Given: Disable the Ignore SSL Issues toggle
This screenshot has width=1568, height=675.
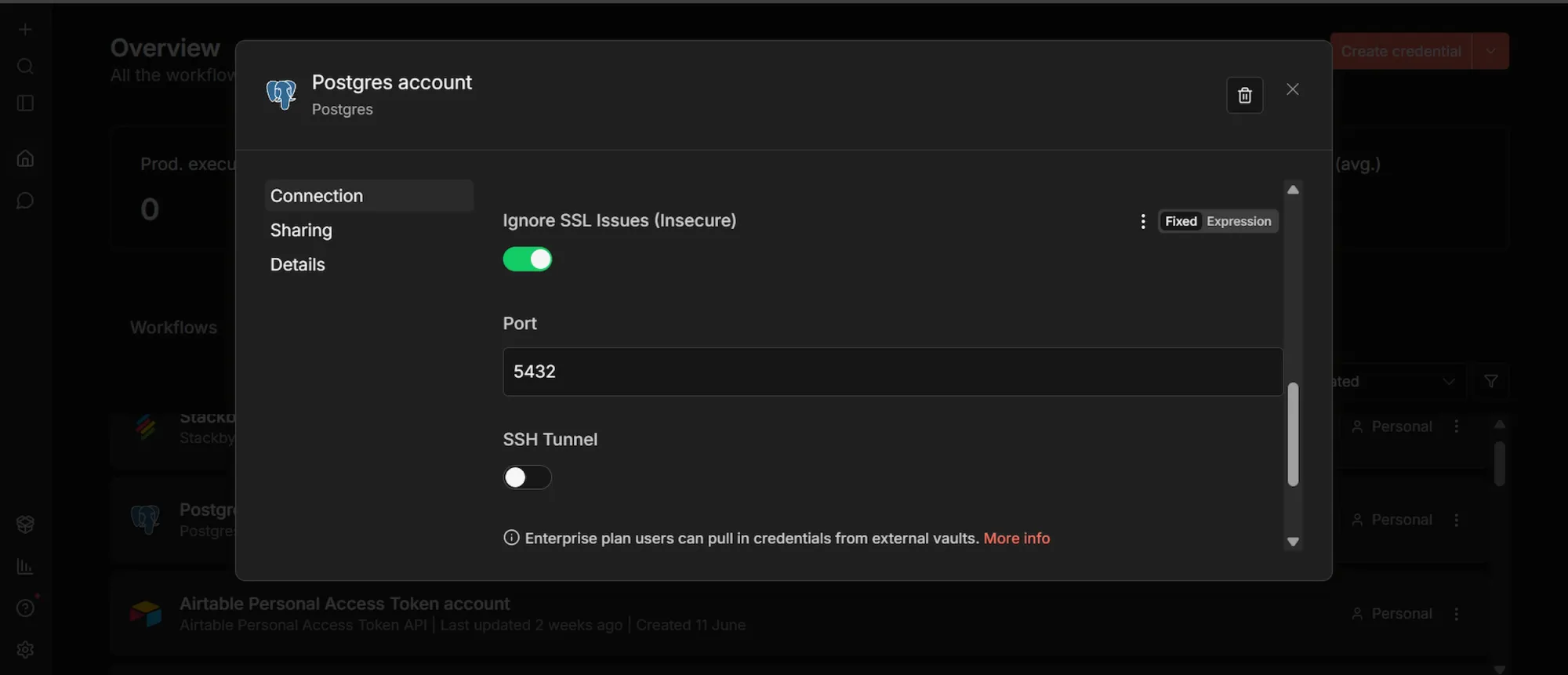Looking at the screenshot, I should (528, 259).
